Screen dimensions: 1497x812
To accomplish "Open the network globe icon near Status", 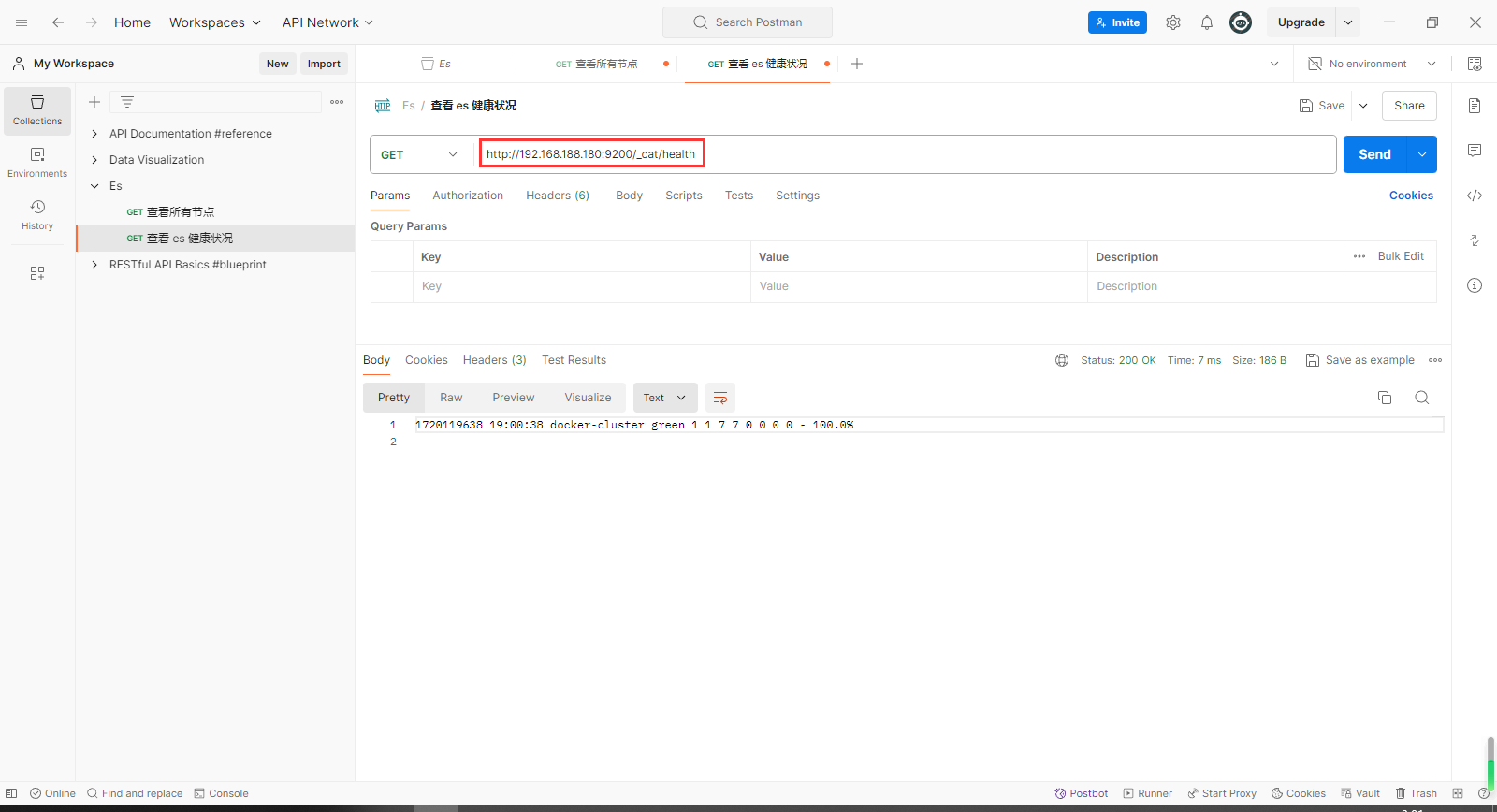I will [1062, 360].
